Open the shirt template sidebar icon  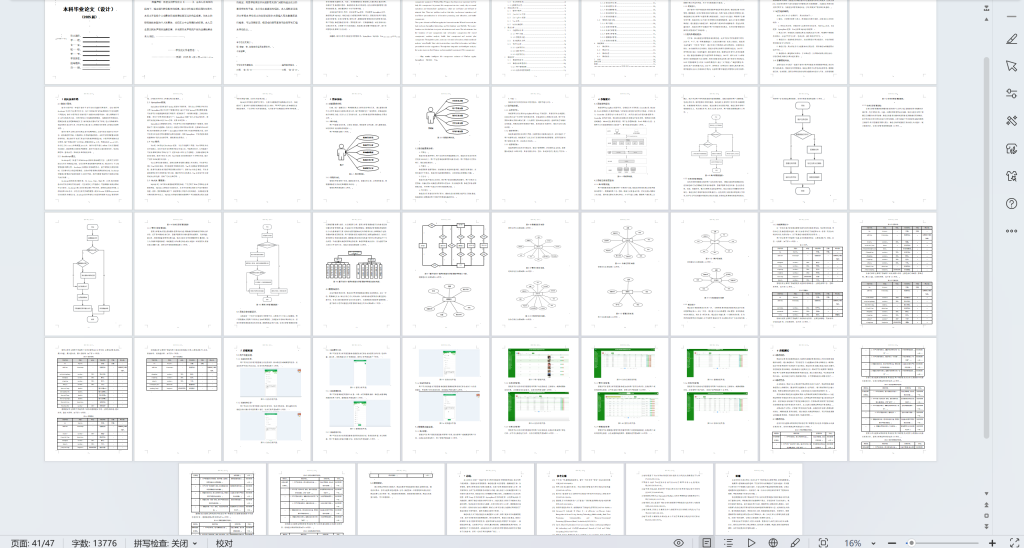(1012, 176)
